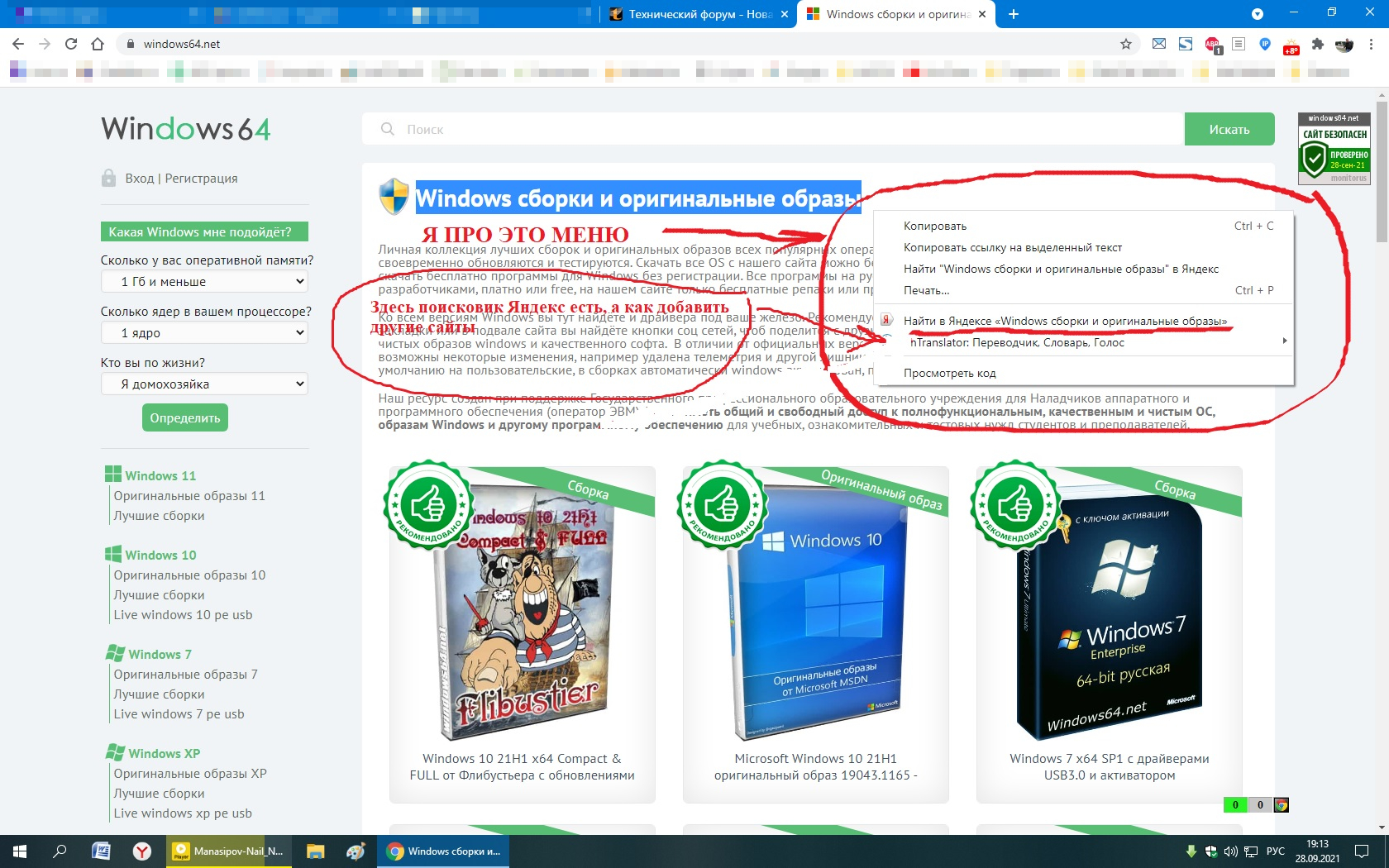
Task: Open the Я домохозяйка dropdown
Action: [x=204, y=384]
